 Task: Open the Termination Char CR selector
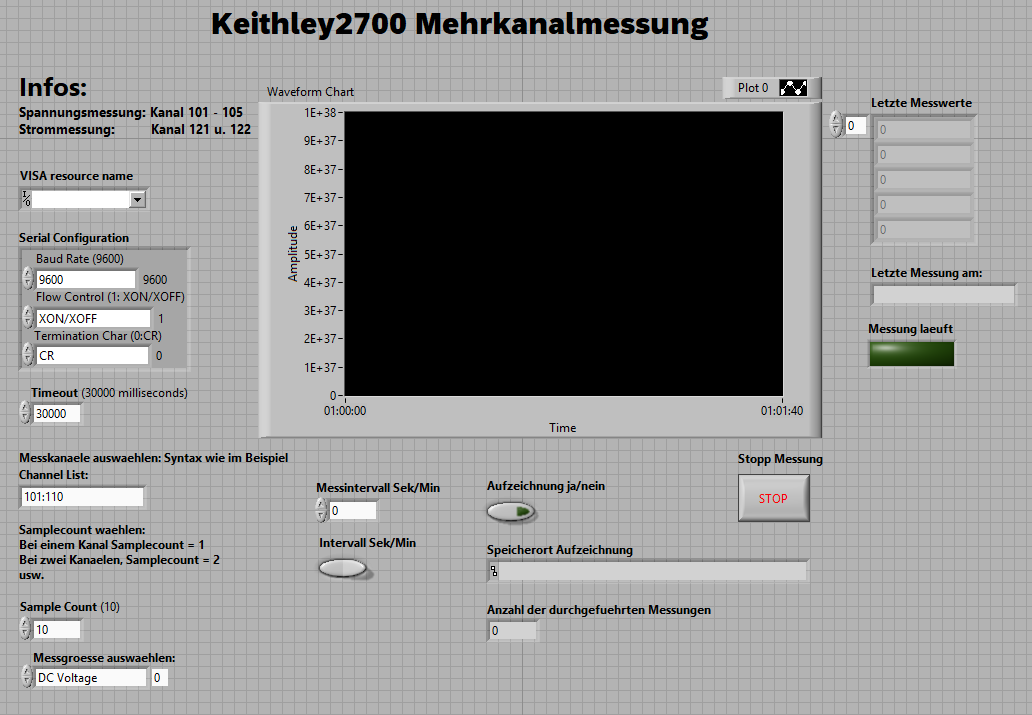[92, 356]
